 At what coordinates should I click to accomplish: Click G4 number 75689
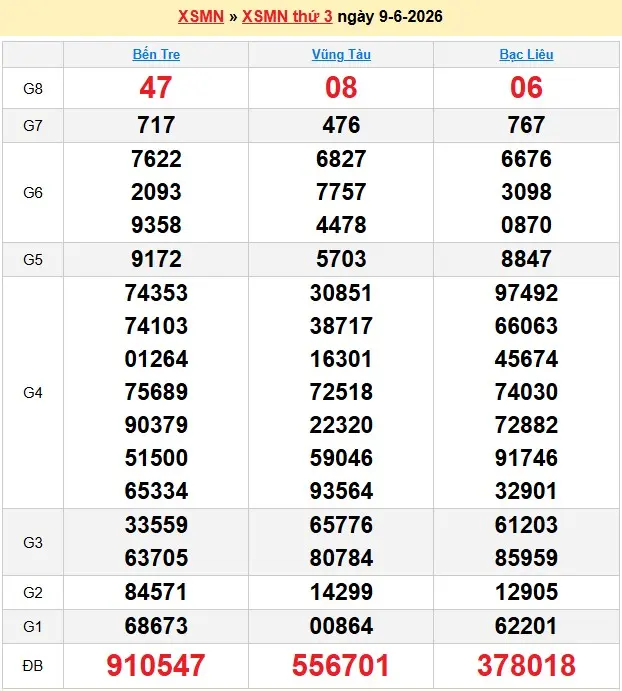(x=156, y=392)
